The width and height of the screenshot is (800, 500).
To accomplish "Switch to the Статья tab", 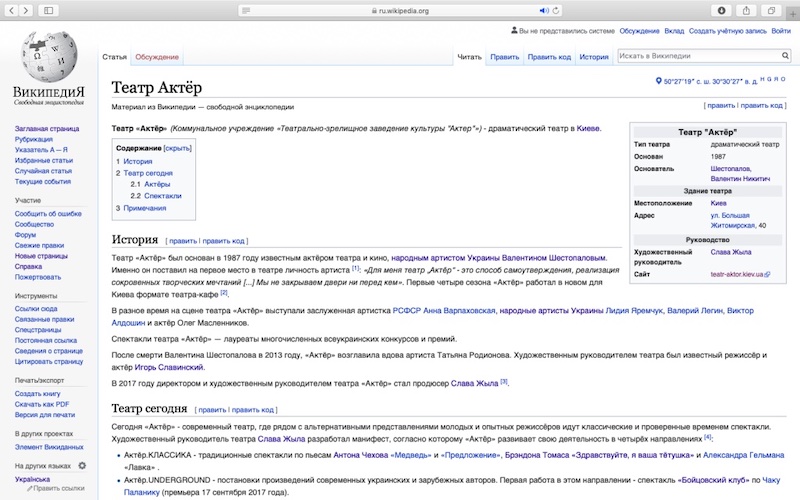I will point(114,57).
